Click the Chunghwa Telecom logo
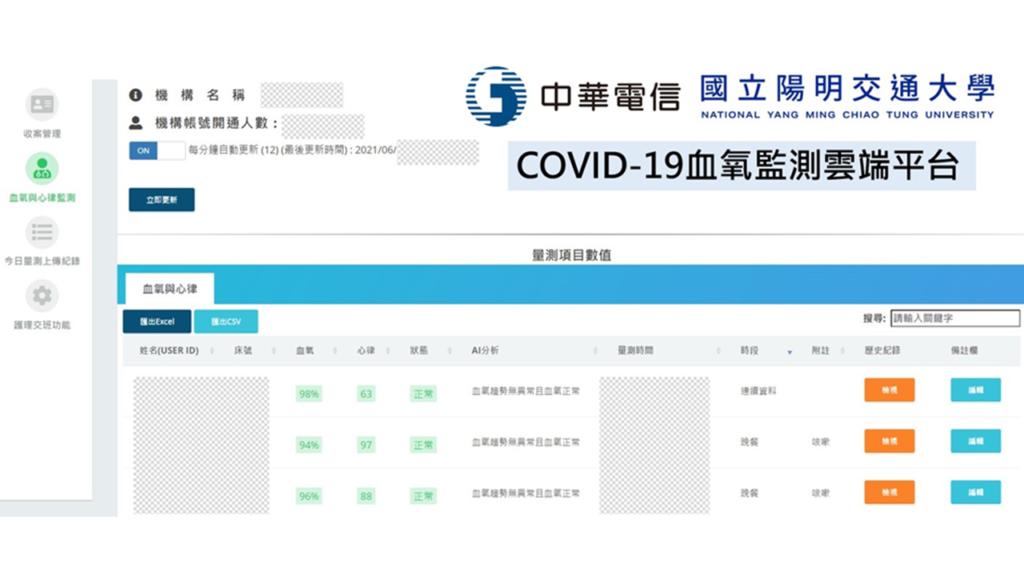Image resolution: width=1024 pixels, height=576 pixels. tap(573, 96)
